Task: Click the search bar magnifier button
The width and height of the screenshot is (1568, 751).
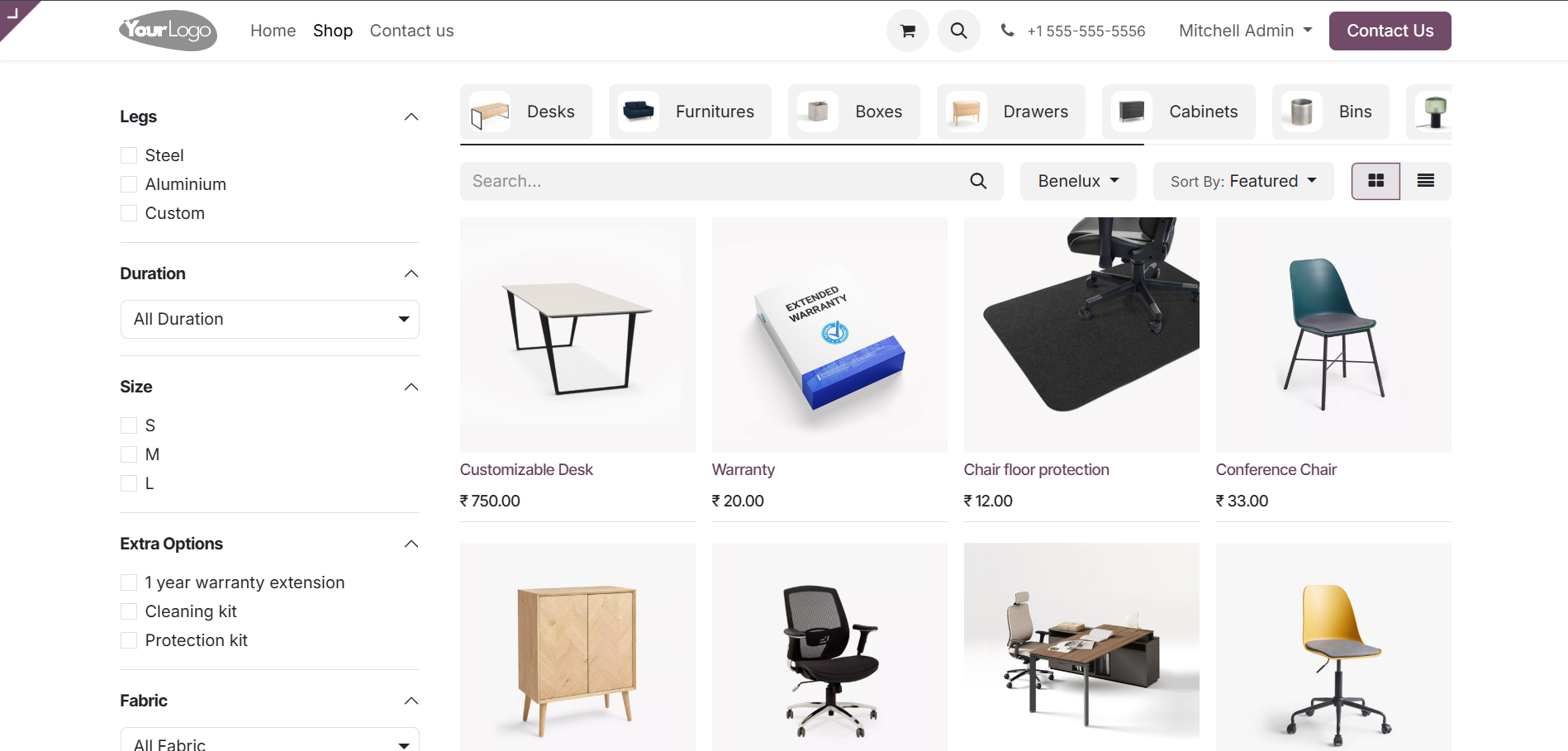Action: click(978, 181)
